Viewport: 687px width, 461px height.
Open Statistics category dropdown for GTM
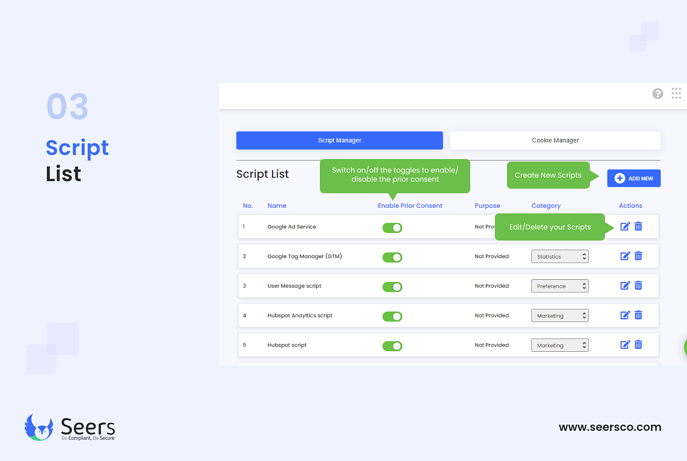(560, 256)
